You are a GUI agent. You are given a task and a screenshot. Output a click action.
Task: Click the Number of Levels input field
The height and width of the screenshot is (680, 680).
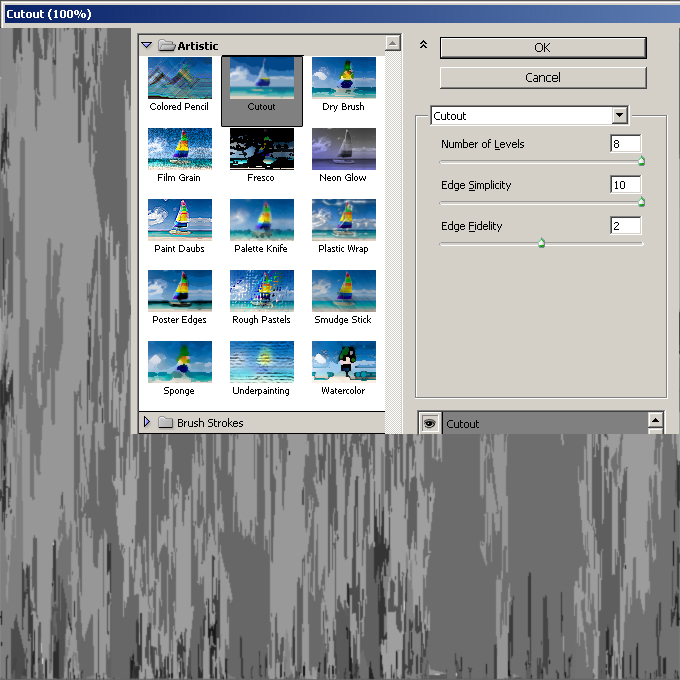[625, 144]
